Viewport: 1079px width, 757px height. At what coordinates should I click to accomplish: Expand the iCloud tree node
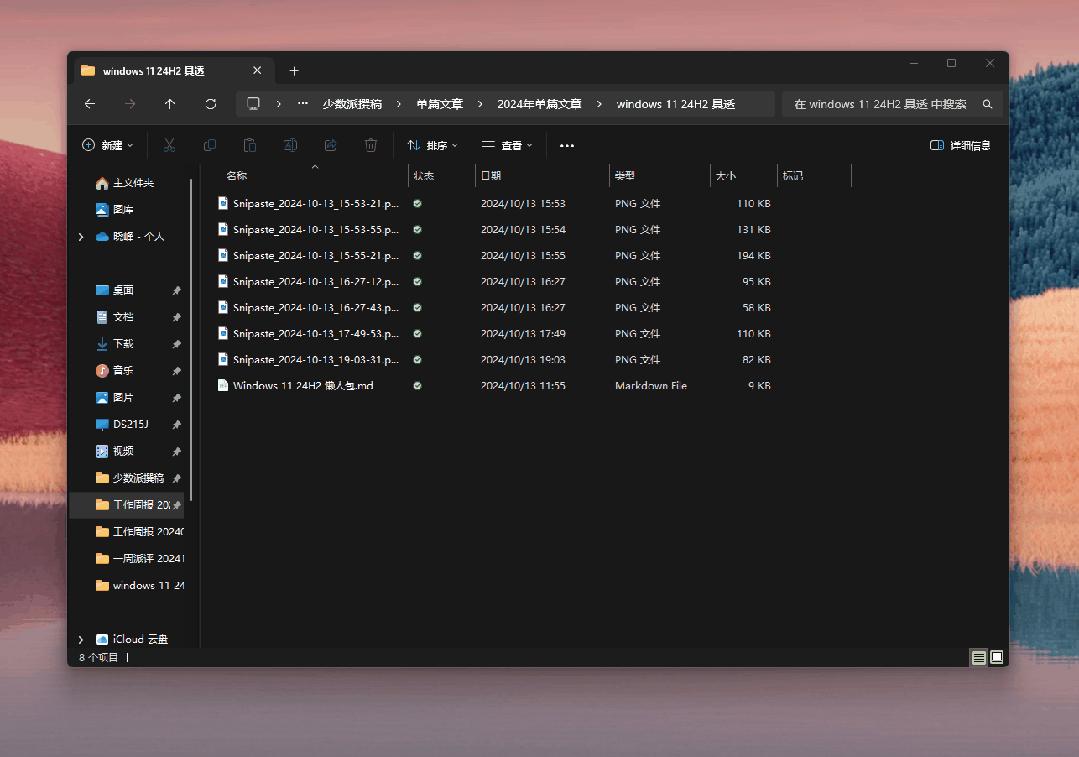(x=80, y=639)
